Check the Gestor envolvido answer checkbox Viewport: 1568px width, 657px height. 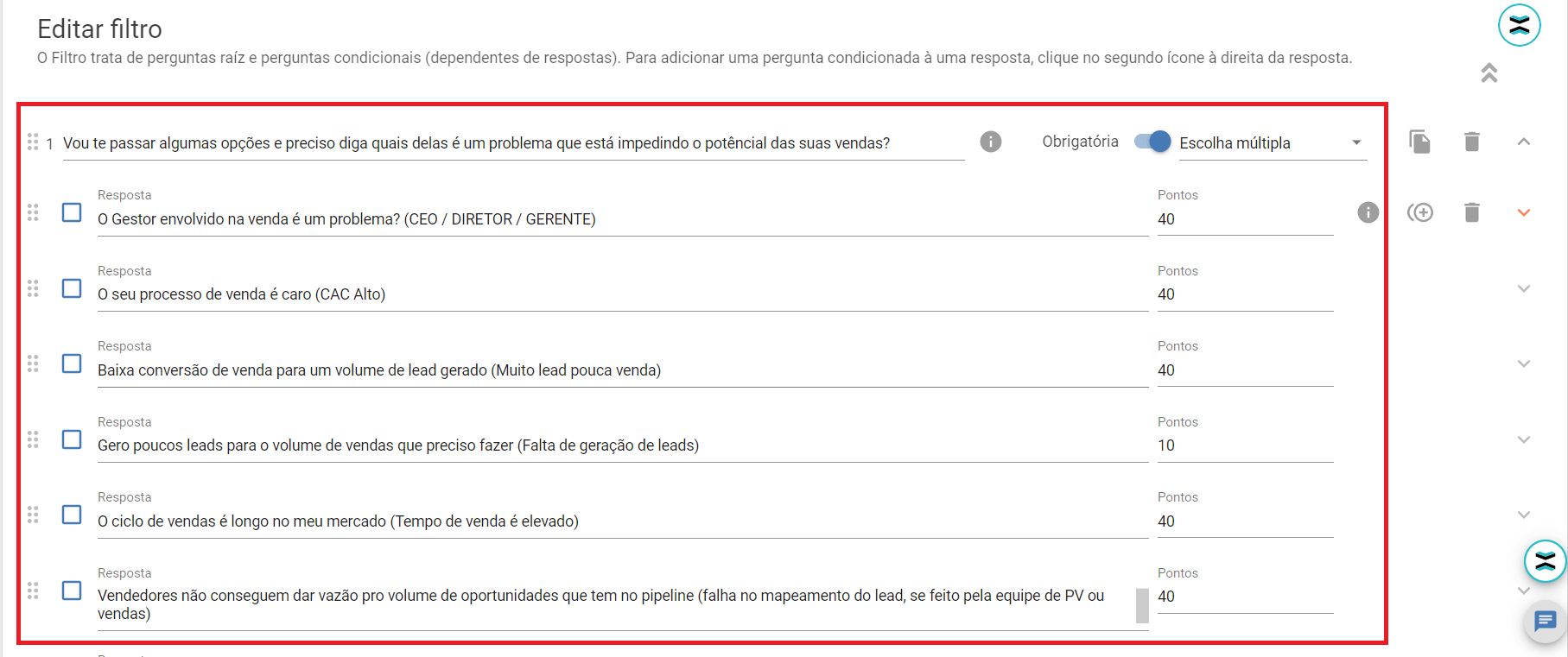(72, 212)
